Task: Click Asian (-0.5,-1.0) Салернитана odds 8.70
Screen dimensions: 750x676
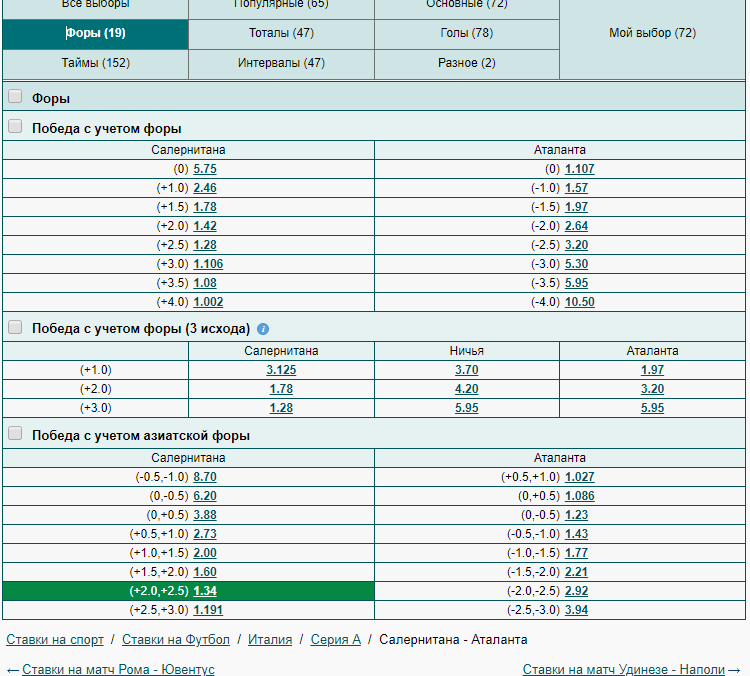Action: [x=205, y=477]
